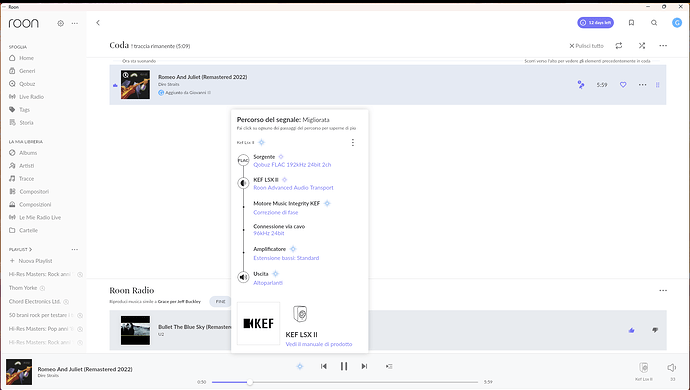This screenshot has height=390, width=690.
Task: Open the bookmarks icon in the top bar
Action: click(631, 23)
